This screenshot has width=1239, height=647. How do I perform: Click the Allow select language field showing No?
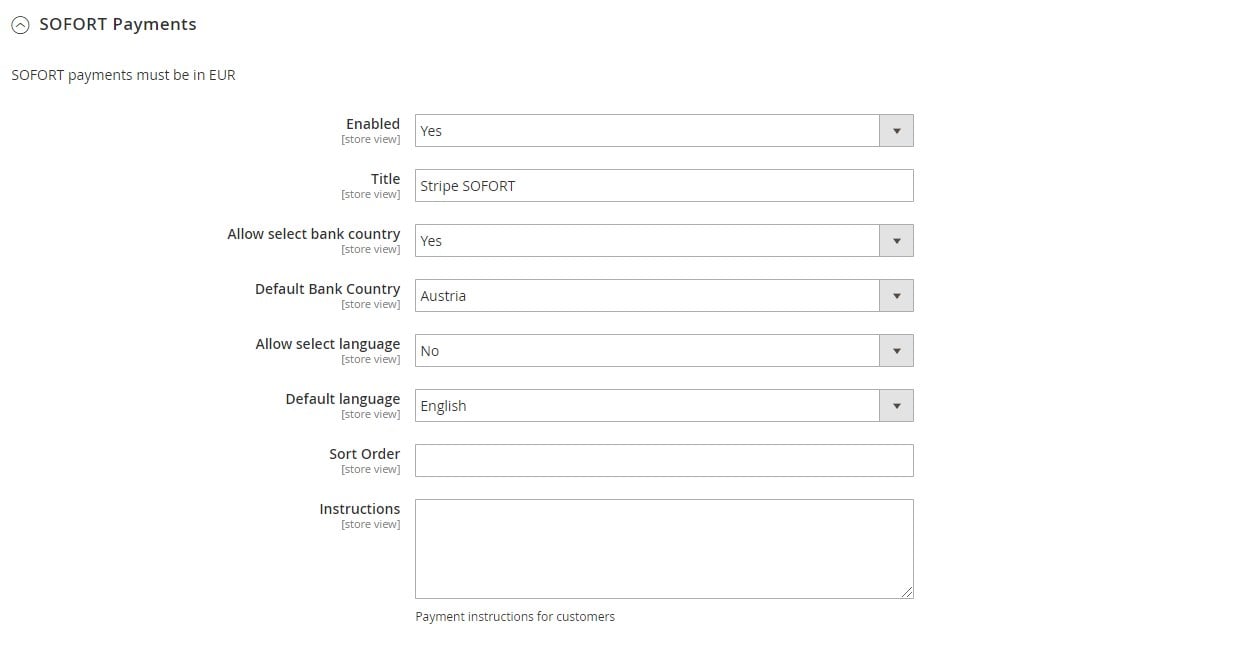(664, 351)
